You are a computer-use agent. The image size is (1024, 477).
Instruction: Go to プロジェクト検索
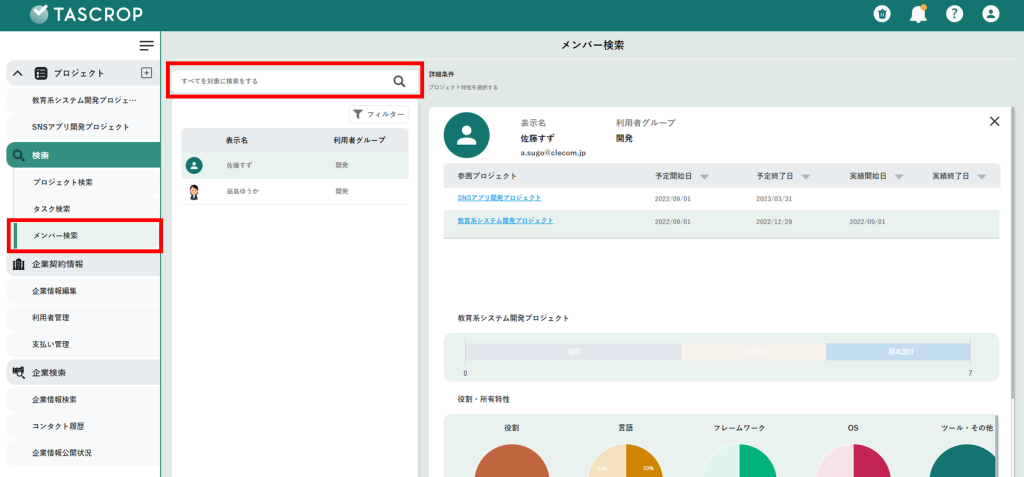click(87, 182)
